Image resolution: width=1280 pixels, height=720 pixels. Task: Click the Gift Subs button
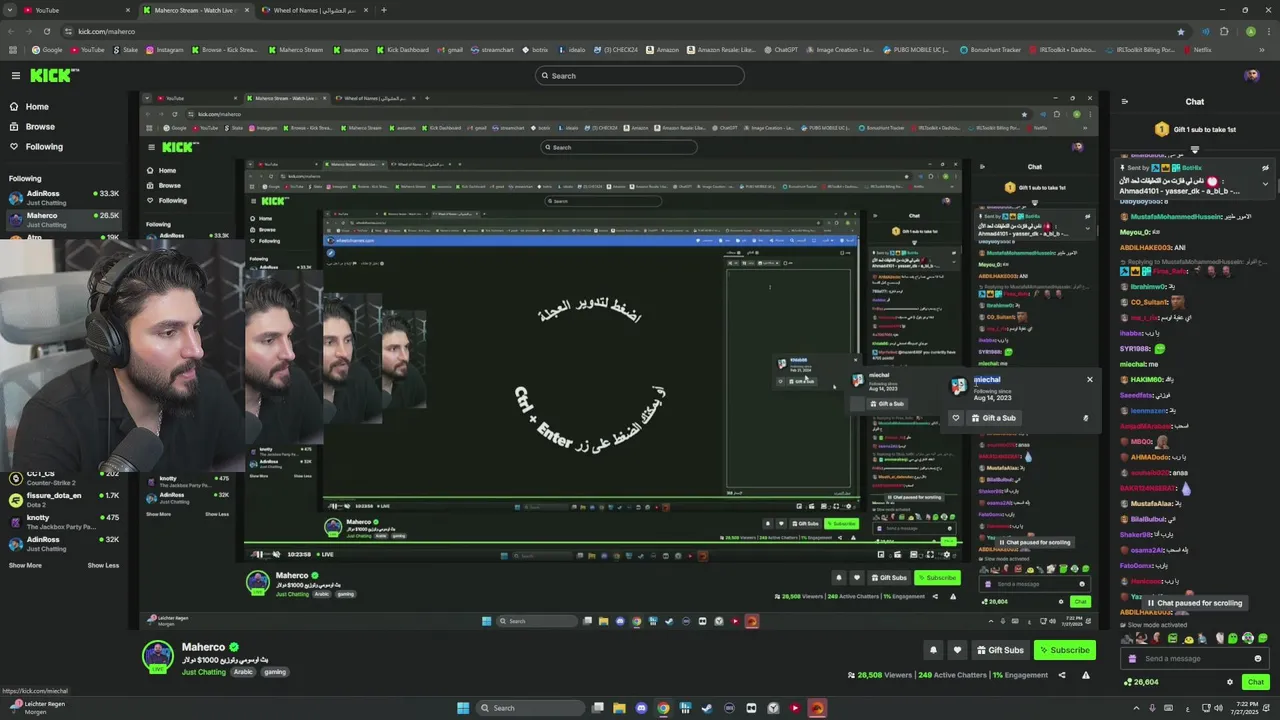pos(999,650)
